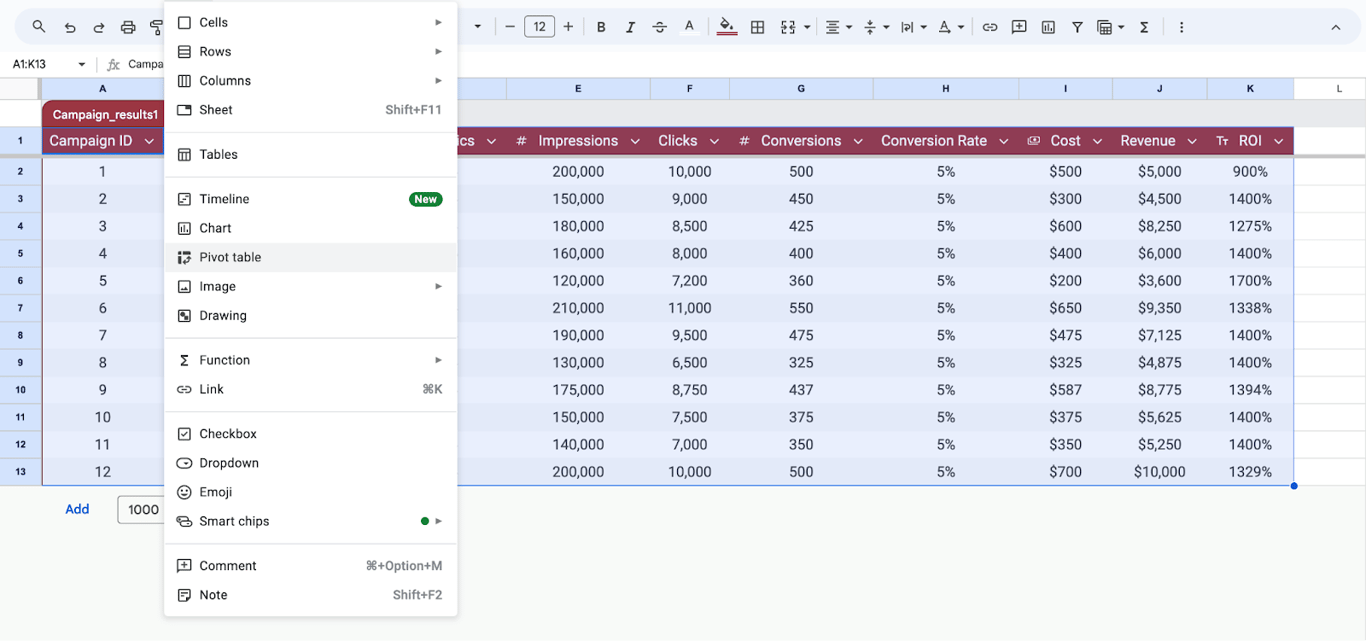1366x641 pixels.
Task: Open the Columns submenu
Action: pyautogui.click(x=310, y=80)
